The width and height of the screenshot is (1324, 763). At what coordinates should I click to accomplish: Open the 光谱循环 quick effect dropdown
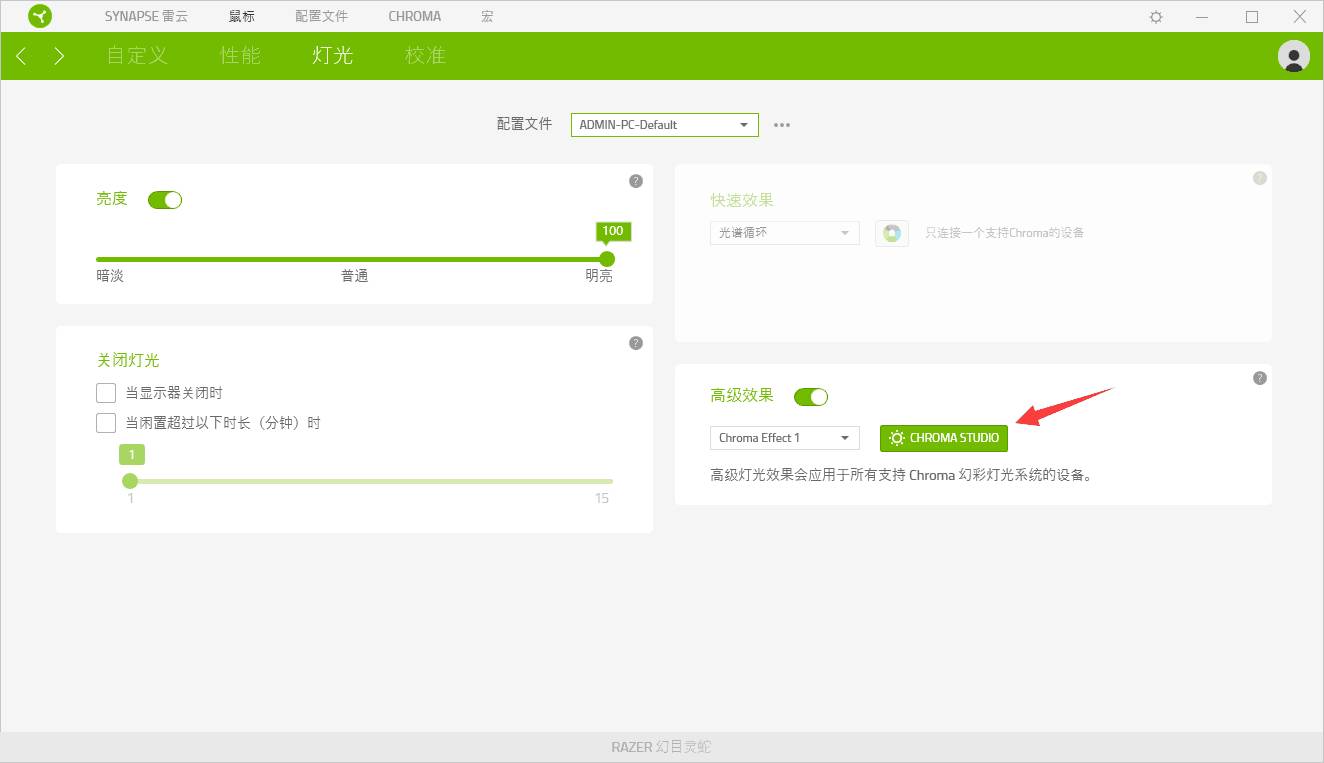click(x=784, y=232)
